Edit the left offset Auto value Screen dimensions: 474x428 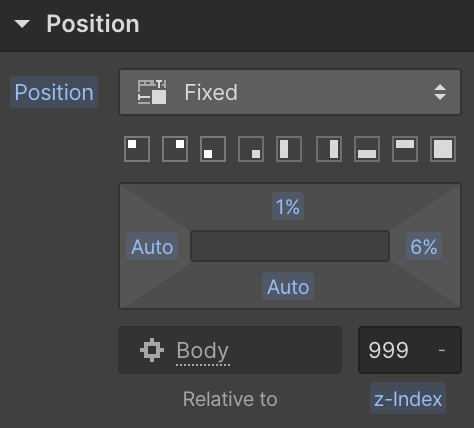(x=152, y=246)
